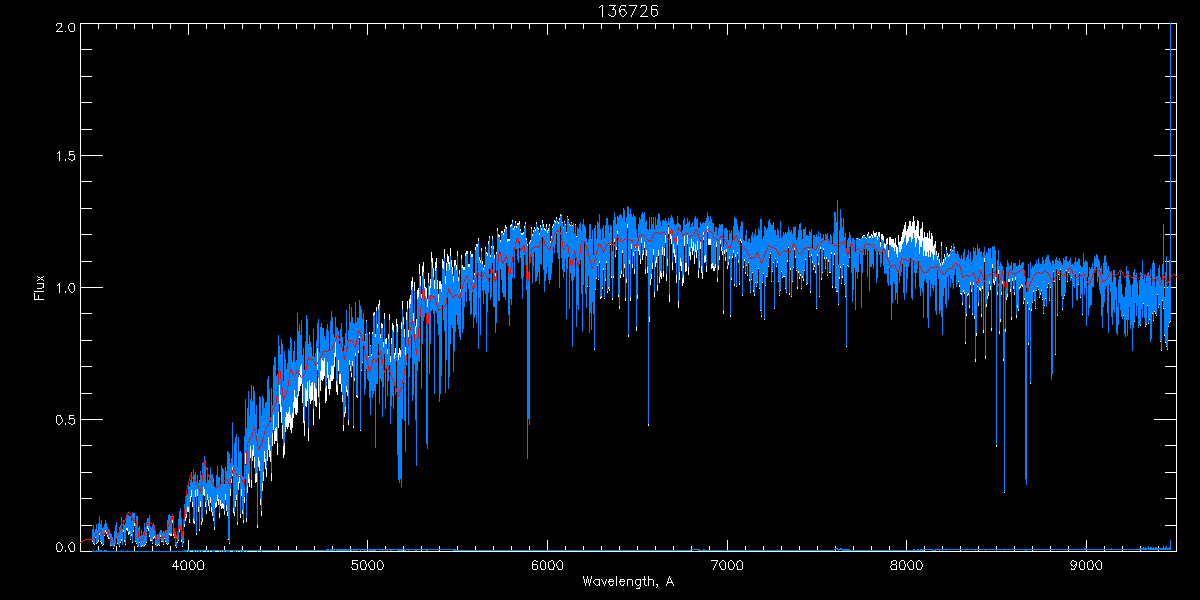Click the 1.0 y-axis tick label
The image size is (1200, 600).
click(x=66, y=288)
